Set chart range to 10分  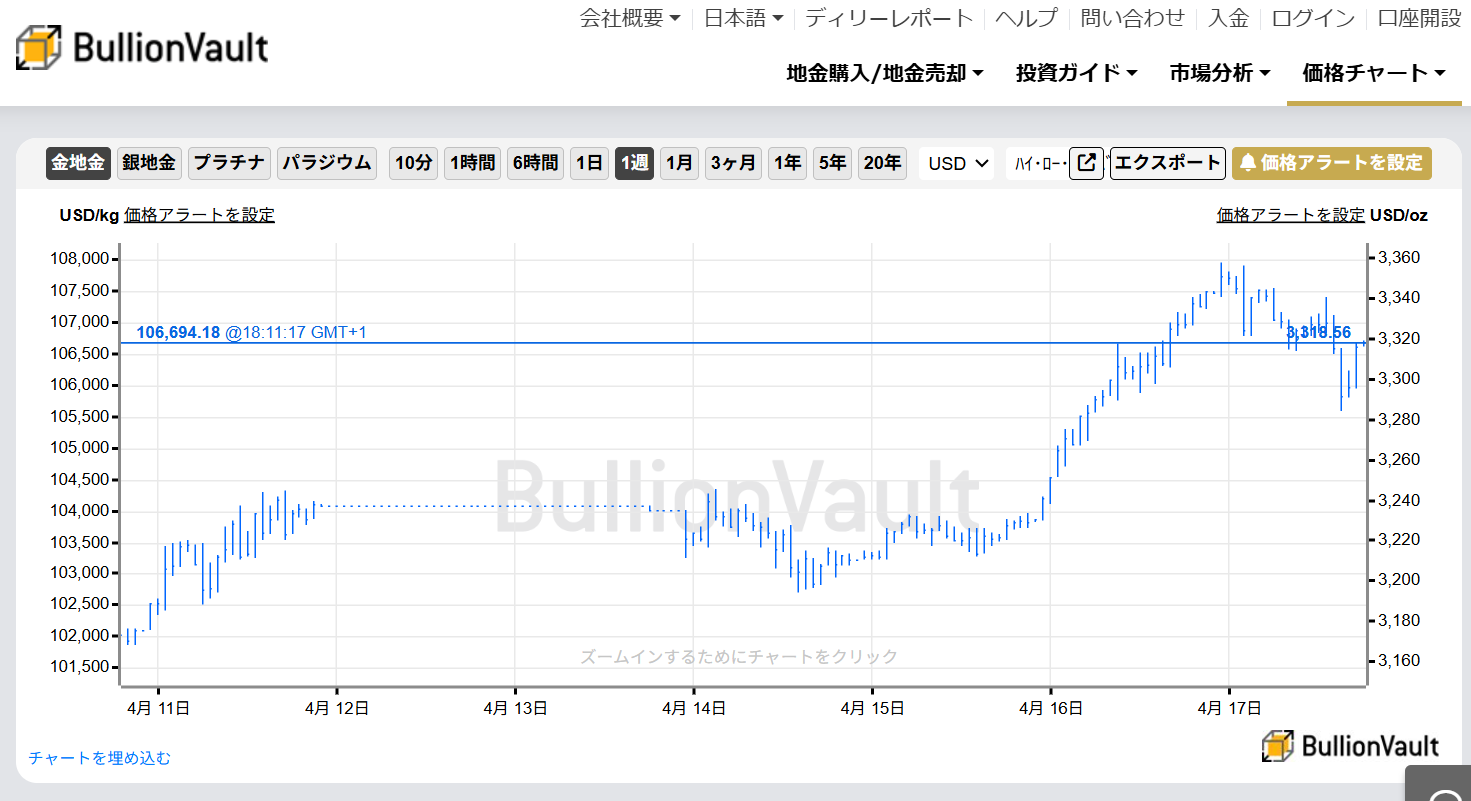pos(413,163)
